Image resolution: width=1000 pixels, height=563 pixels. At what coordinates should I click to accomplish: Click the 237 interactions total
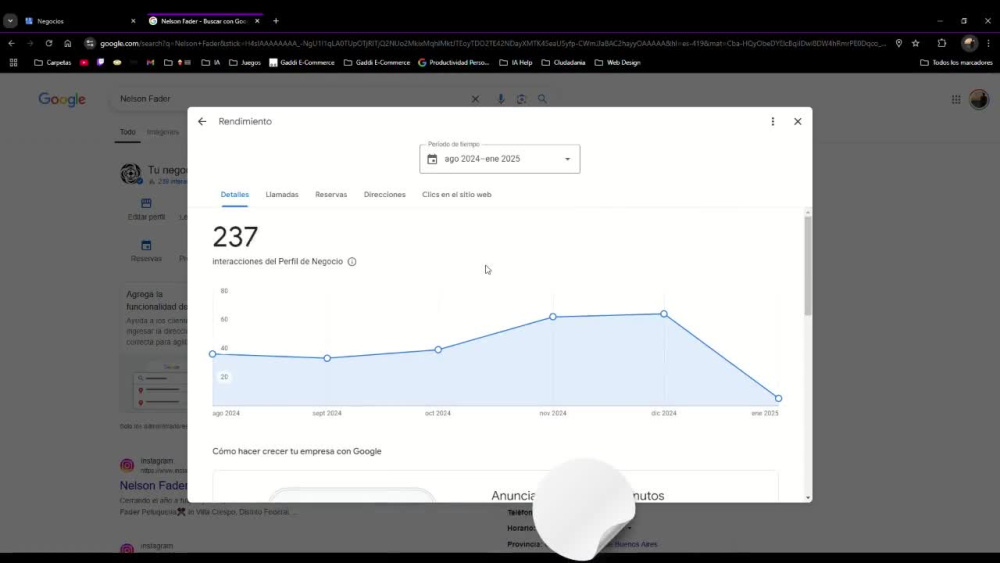[x=235, y=237]
